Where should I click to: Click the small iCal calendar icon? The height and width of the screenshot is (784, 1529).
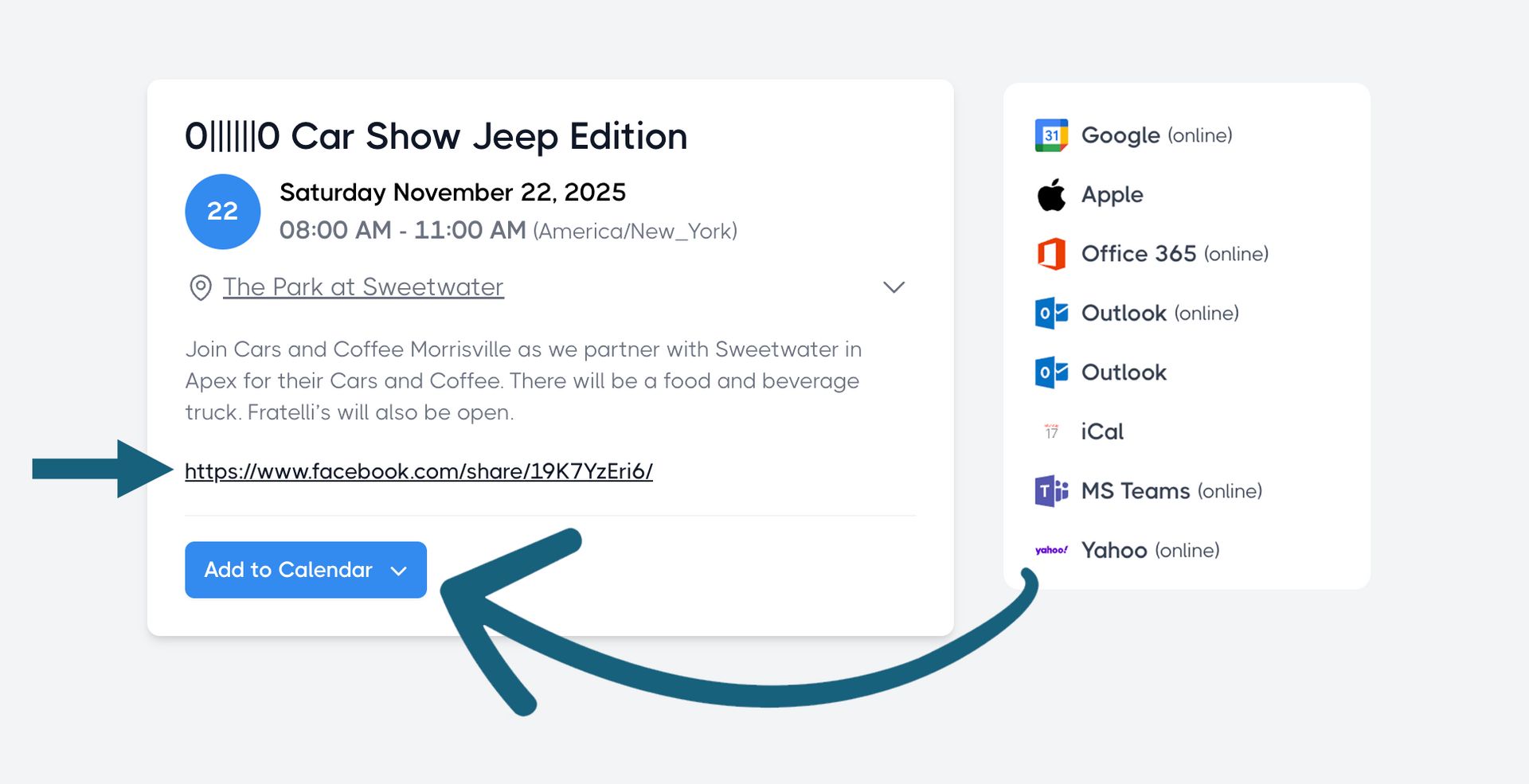pos(1051,431)
